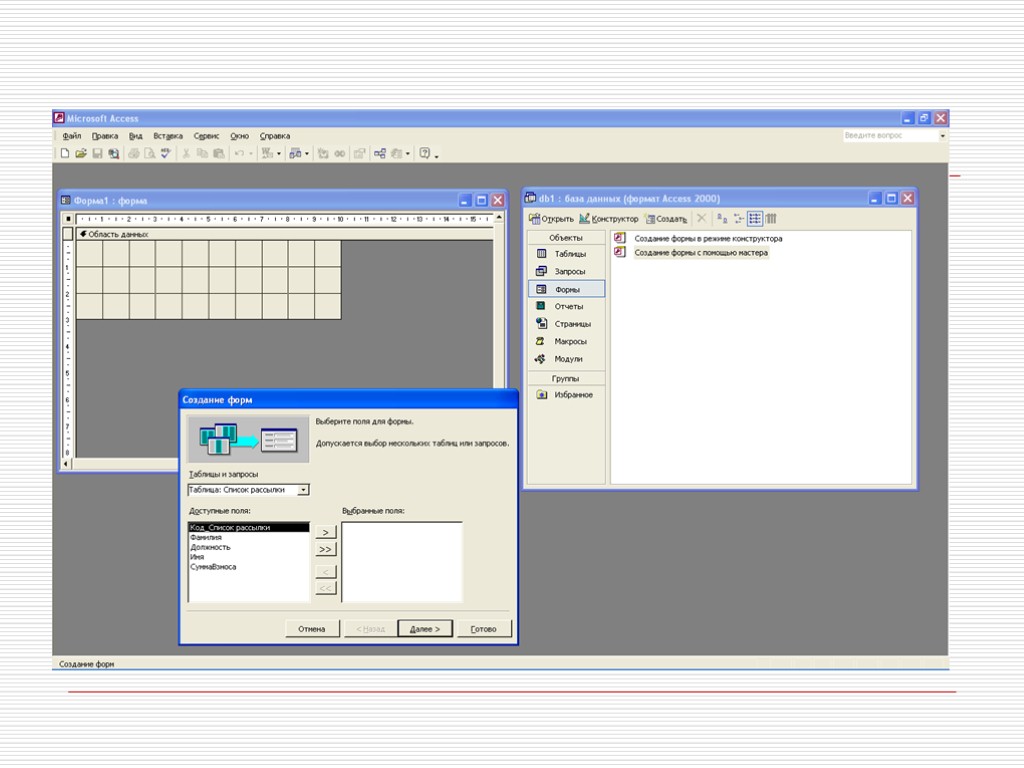Click the Paste clipboard icon
The width and height of the screenshot is (1024, 768).
click(219, 153)
